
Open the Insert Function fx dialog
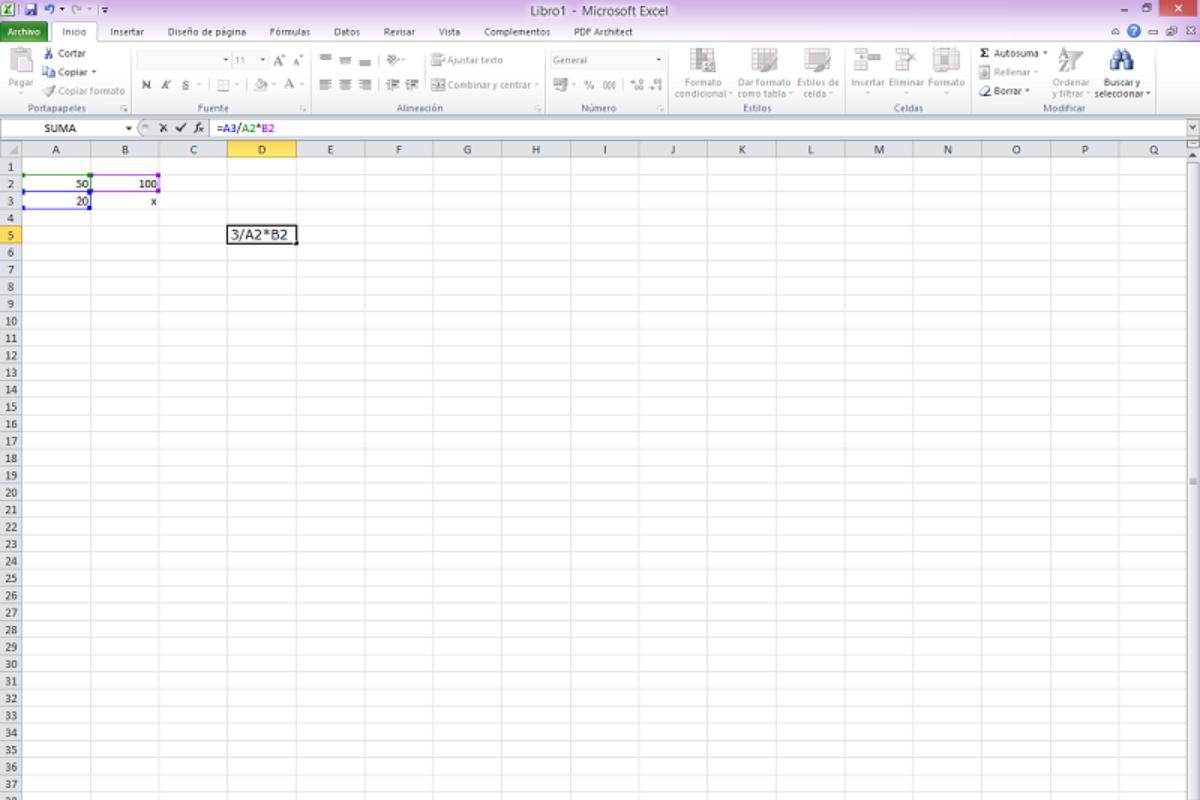pos(199,128)
